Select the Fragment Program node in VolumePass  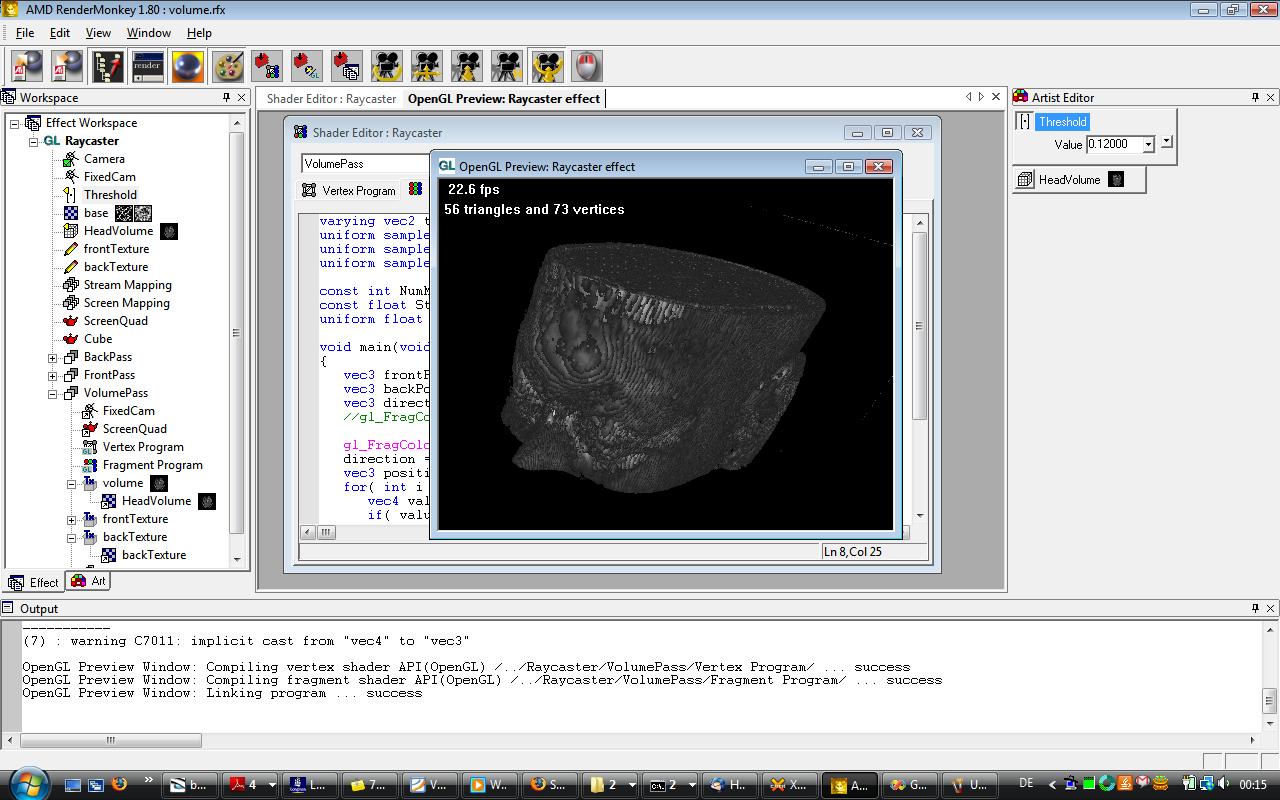(x=152, y=465)
